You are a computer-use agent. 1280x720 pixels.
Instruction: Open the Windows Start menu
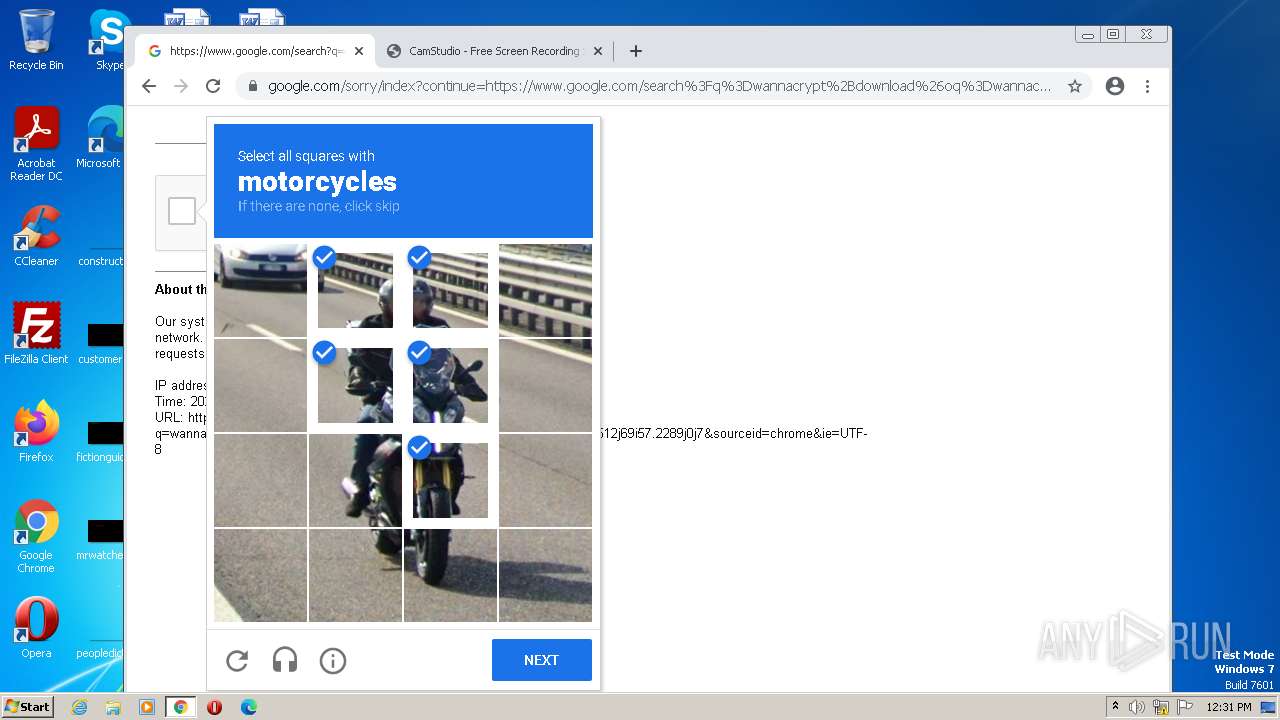pos(28,707)
